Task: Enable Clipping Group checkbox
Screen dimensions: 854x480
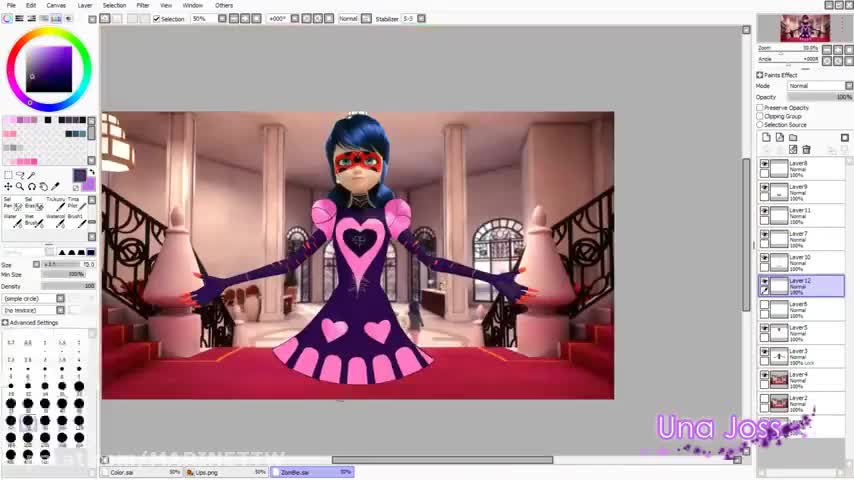Action: [760, 116]
